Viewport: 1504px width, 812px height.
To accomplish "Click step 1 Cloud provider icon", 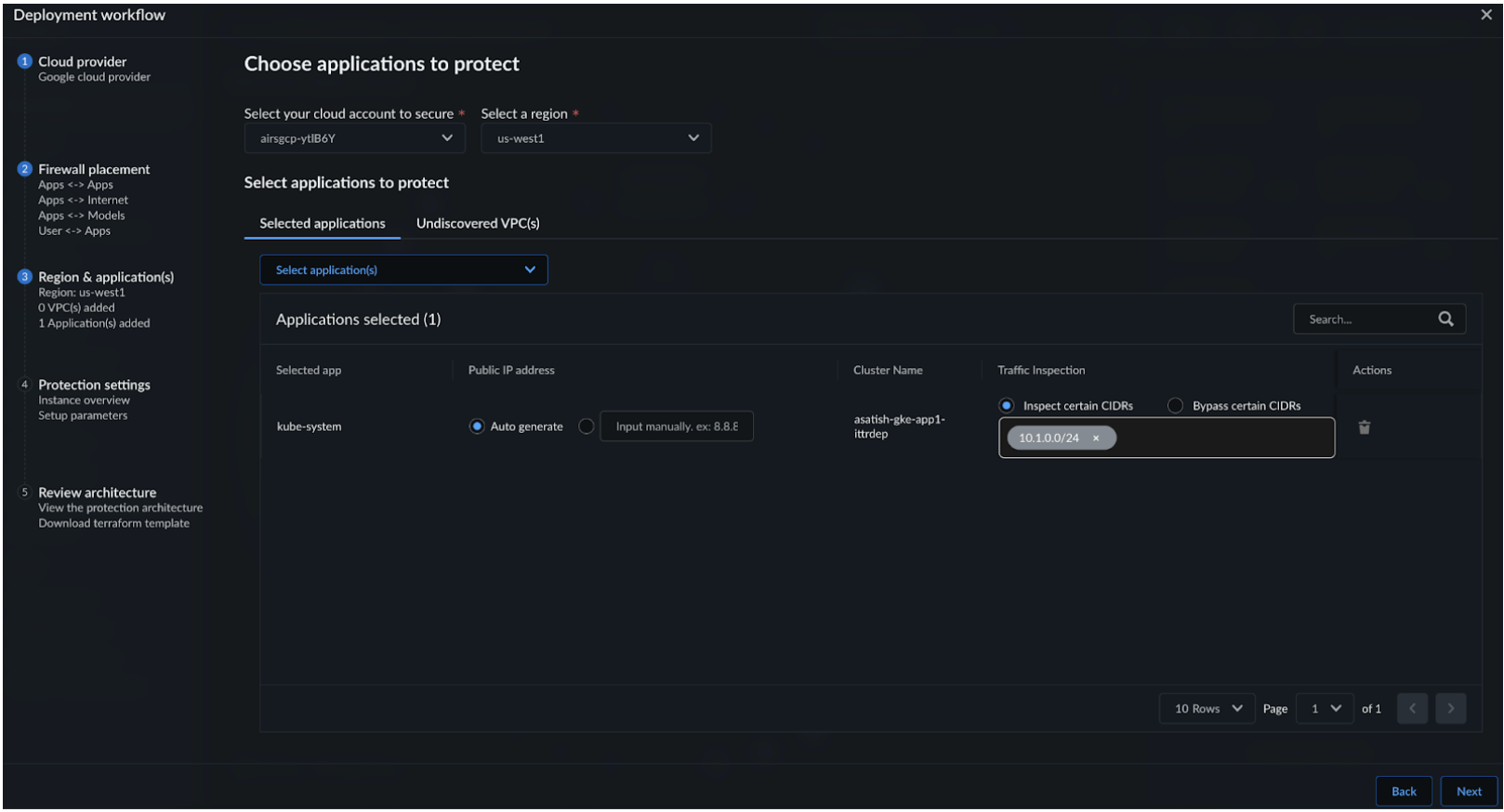I will pyautogui.click(x=25, y=61).
